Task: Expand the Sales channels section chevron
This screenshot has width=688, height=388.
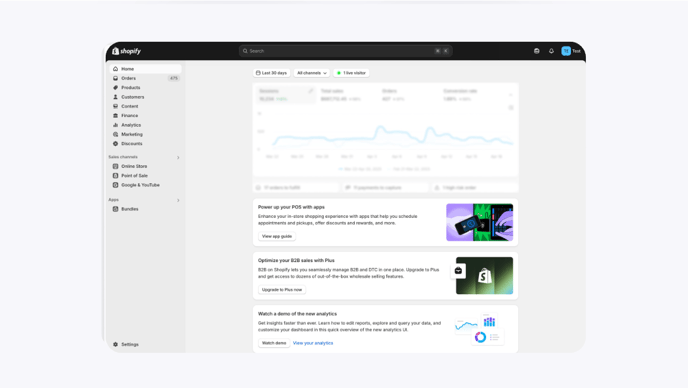Action: pyautogui.click(x=178, y=157)
